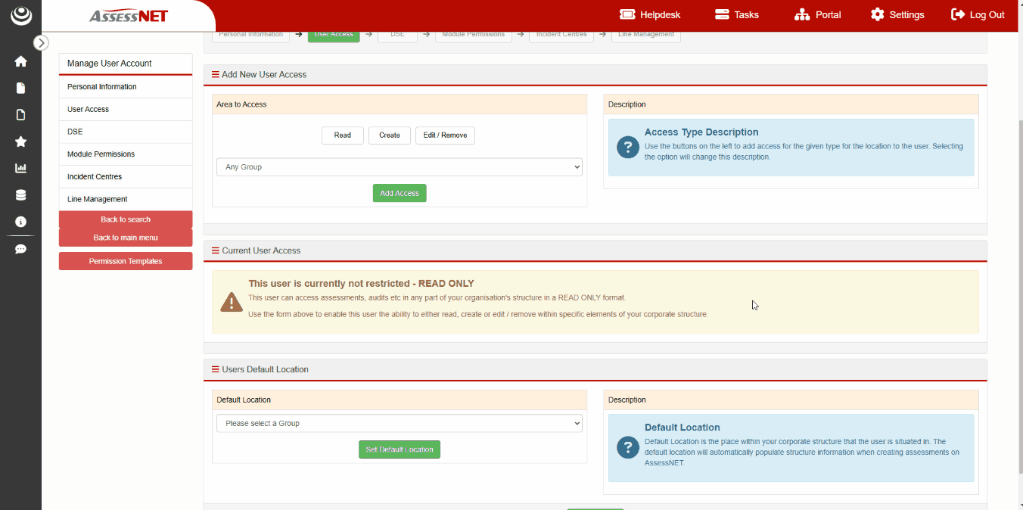
Task: Open the information circle icon in the sidebar
Action: (x=21, y=222)
